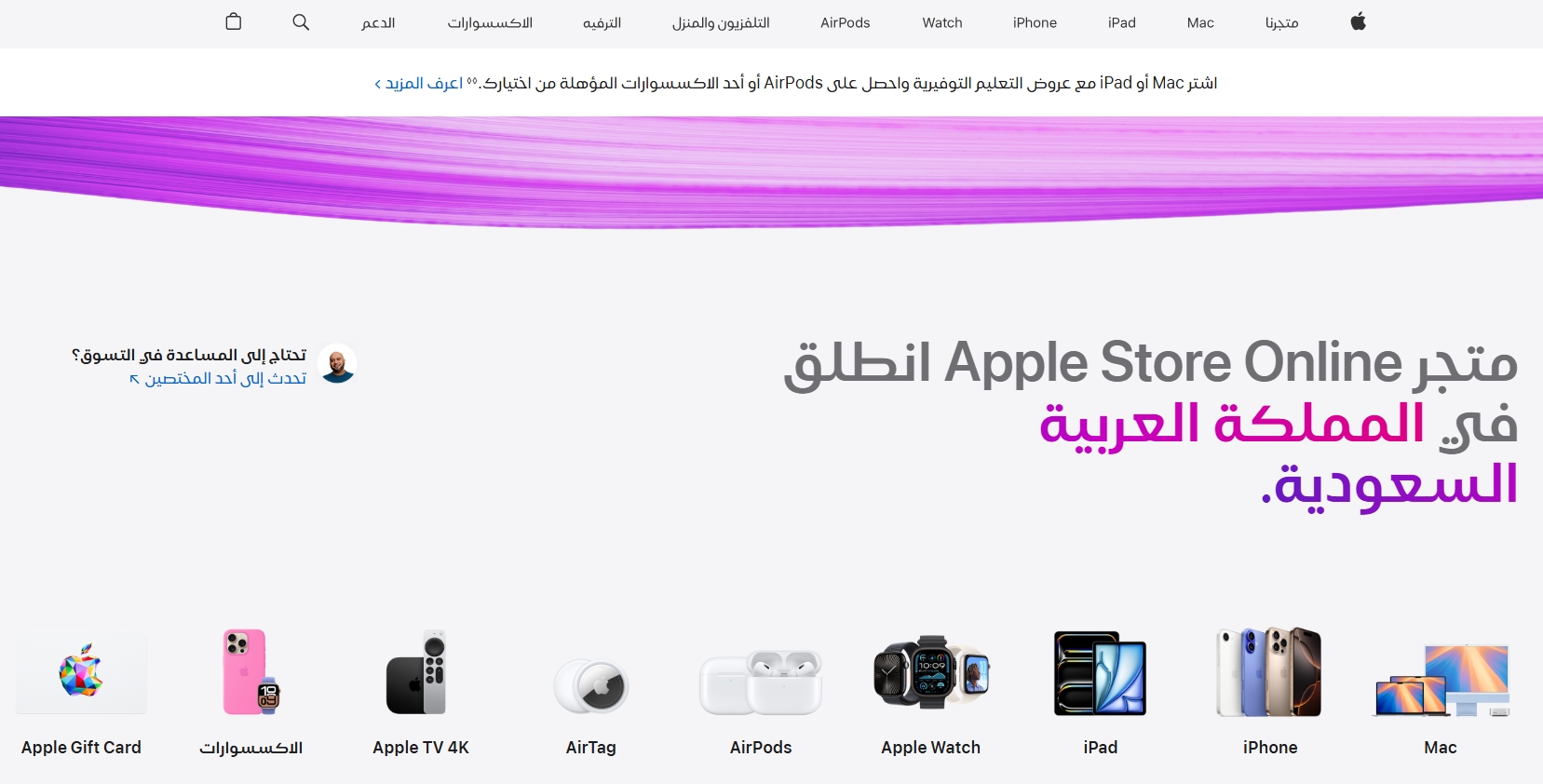
Task: Open the Apple Gift Card thumbnail
Action: tap(81, 672)
